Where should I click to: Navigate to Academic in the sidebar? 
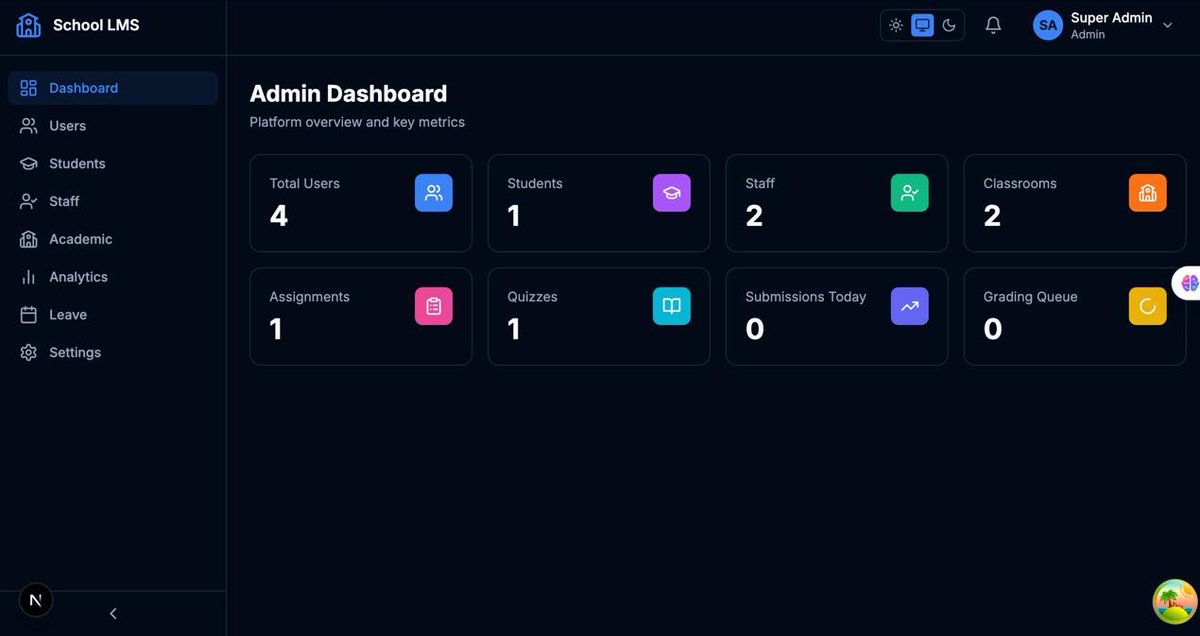tap(113, 239)
